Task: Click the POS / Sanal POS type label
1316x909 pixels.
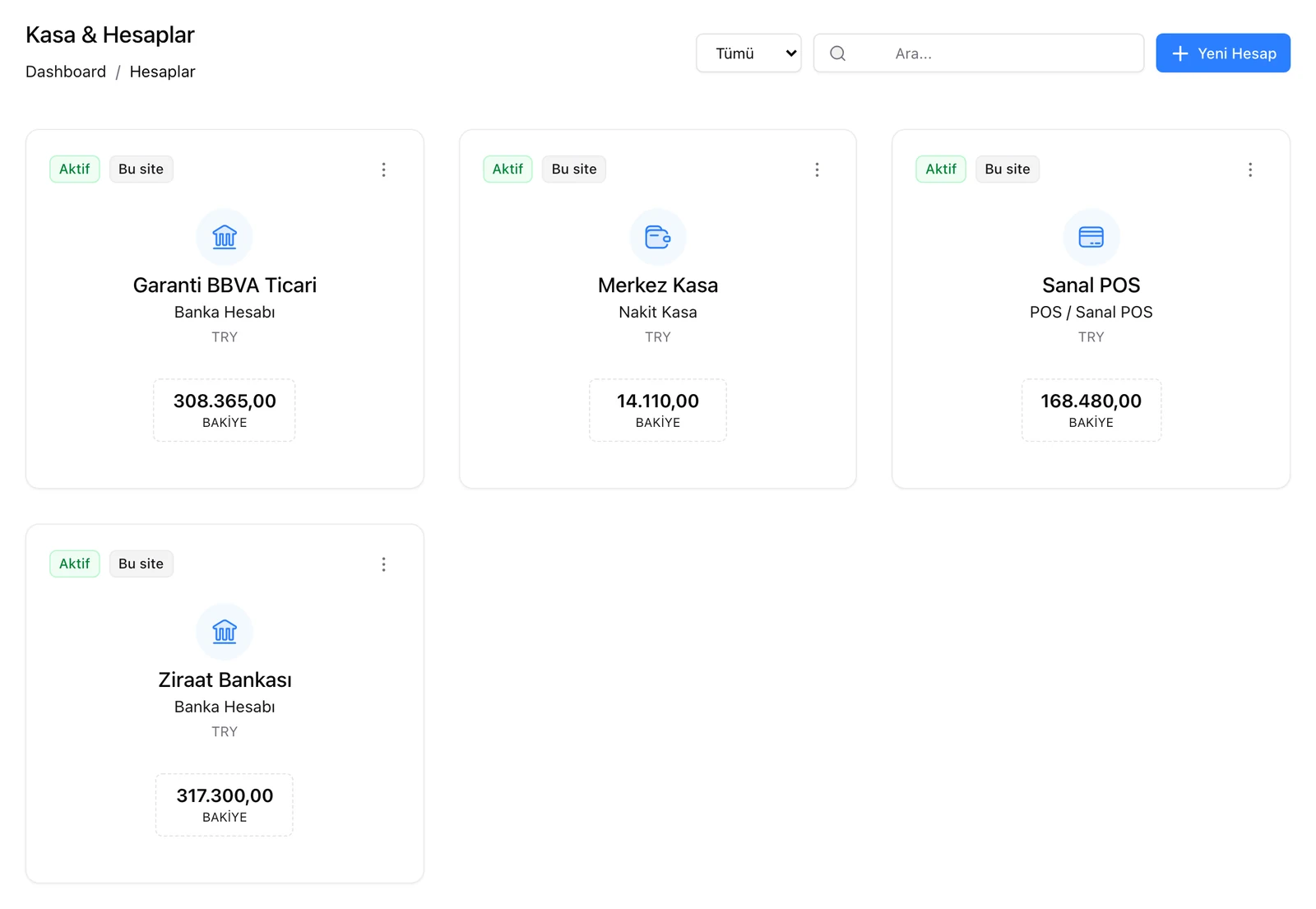Action: pos(1091,313)
